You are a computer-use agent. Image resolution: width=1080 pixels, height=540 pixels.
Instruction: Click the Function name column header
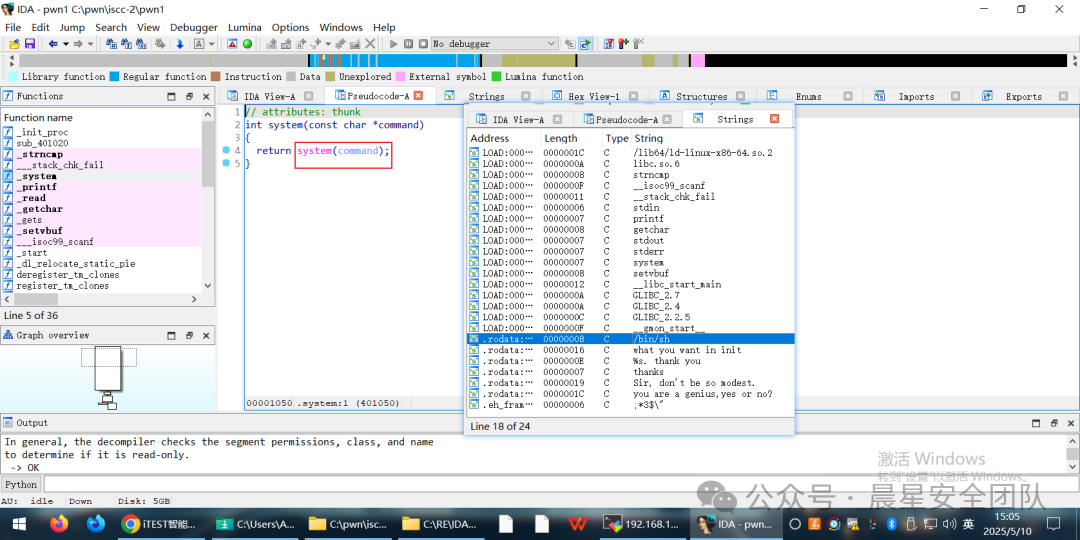102,118
